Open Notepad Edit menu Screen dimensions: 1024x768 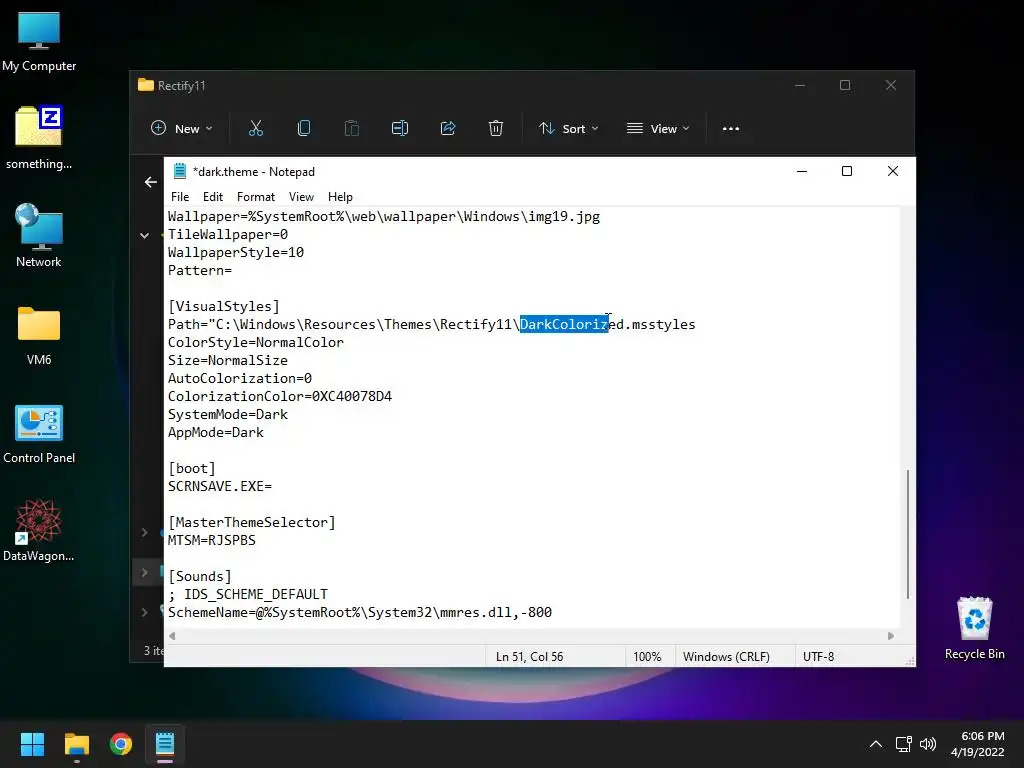click(213, 197)
